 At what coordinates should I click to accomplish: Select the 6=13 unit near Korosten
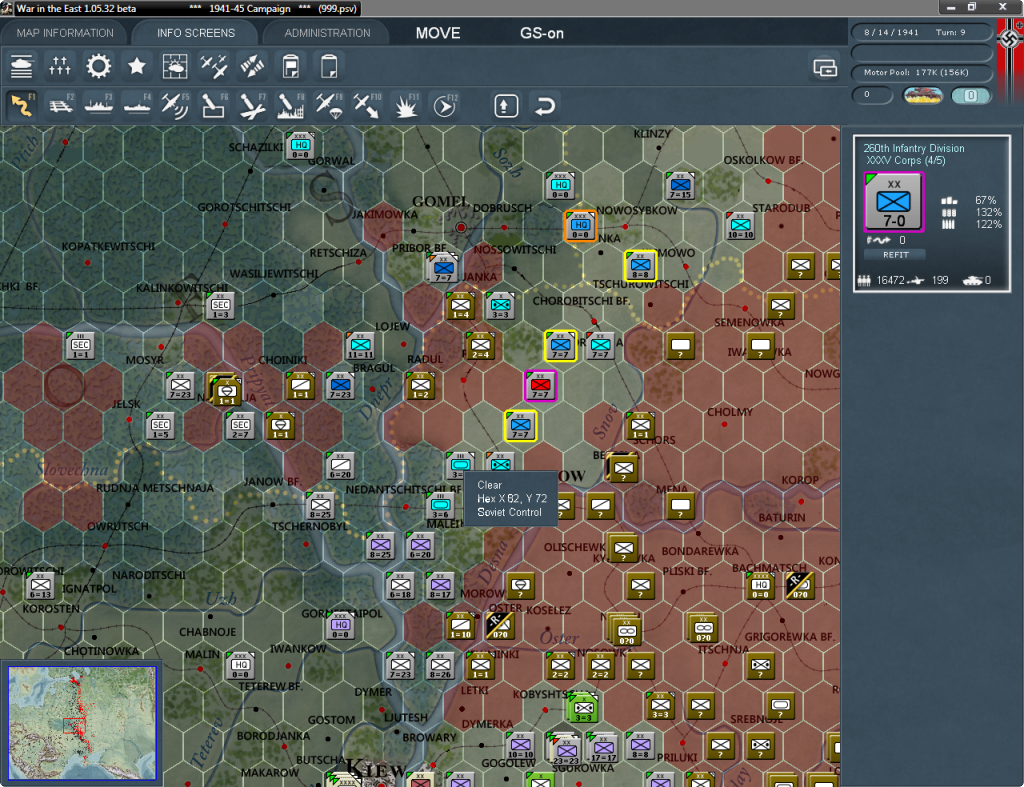(40, 585)
